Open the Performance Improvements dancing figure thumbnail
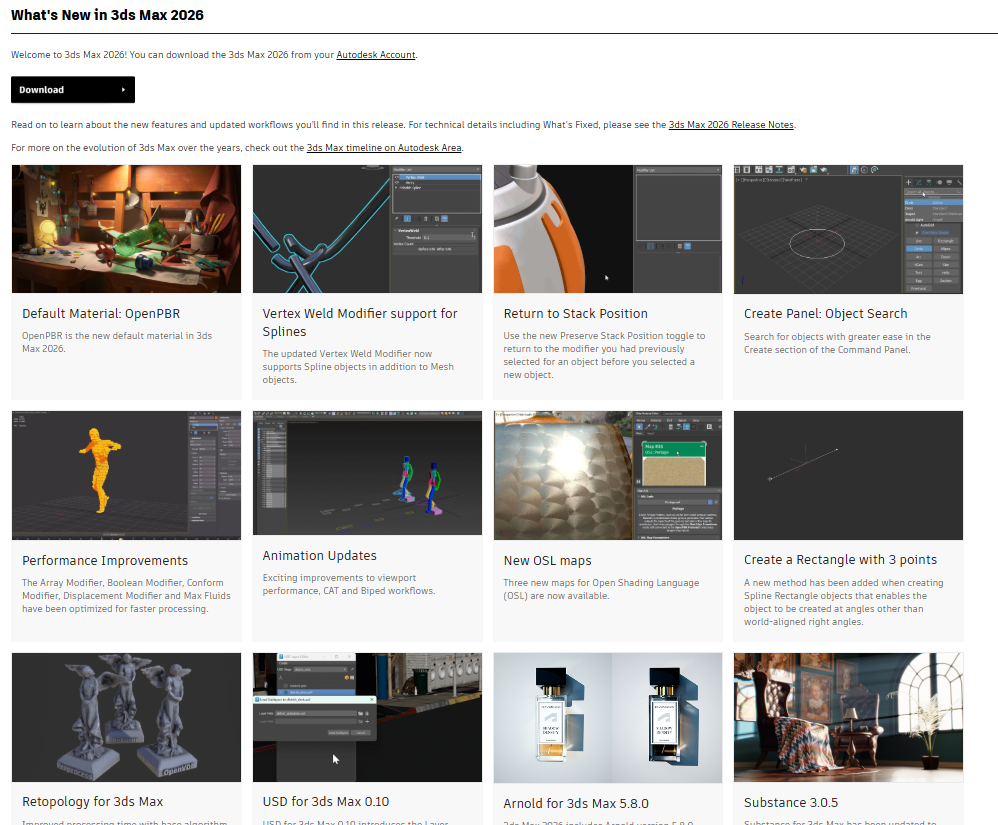Screen dimensions: 998x825 (x=126, y=476)
